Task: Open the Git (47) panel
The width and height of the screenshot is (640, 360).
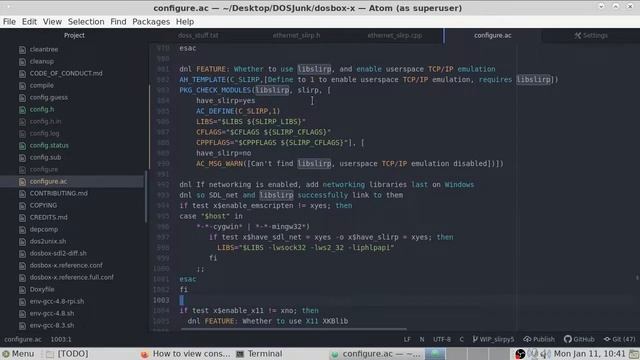Action: click(x=620, y=339)
